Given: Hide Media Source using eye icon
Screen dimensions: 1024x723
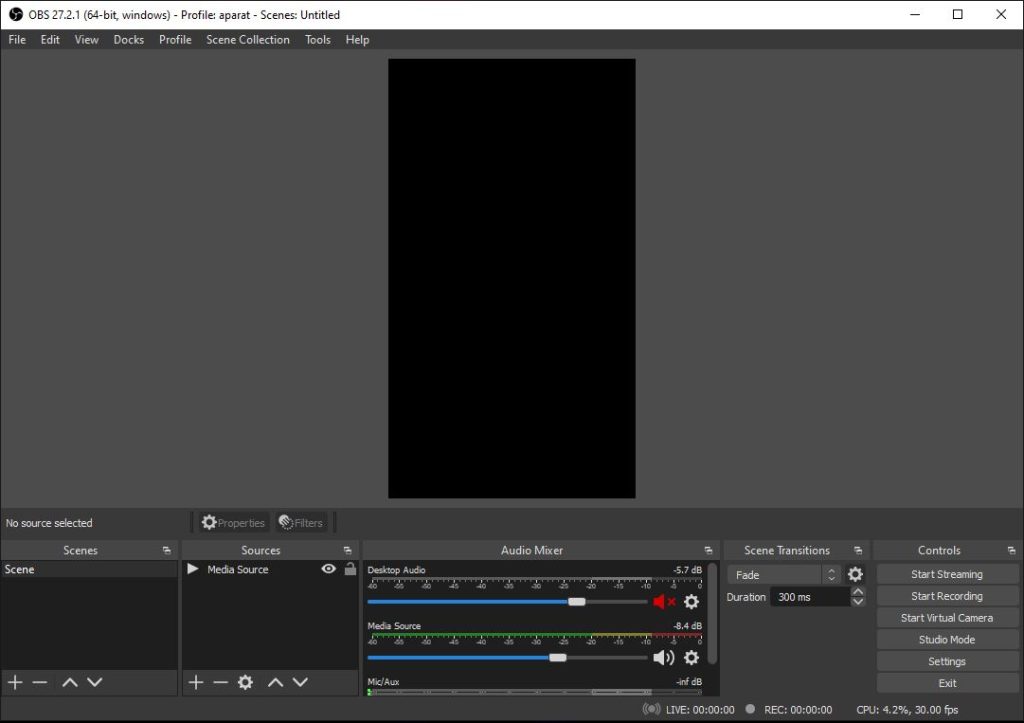Looking at the screenshot, I should tap(328, 569).
